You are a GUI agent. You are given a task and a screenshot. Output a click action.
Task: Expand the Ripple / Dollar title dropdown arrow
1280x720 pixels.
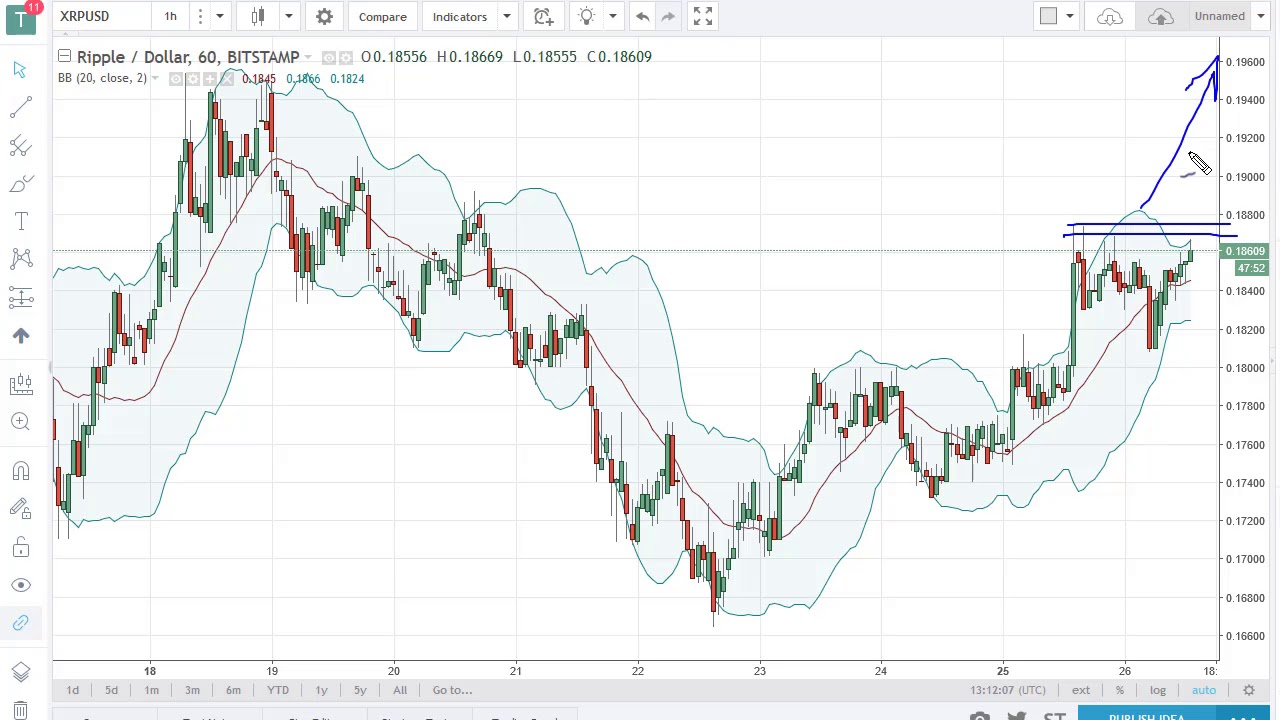pos(308,58)
